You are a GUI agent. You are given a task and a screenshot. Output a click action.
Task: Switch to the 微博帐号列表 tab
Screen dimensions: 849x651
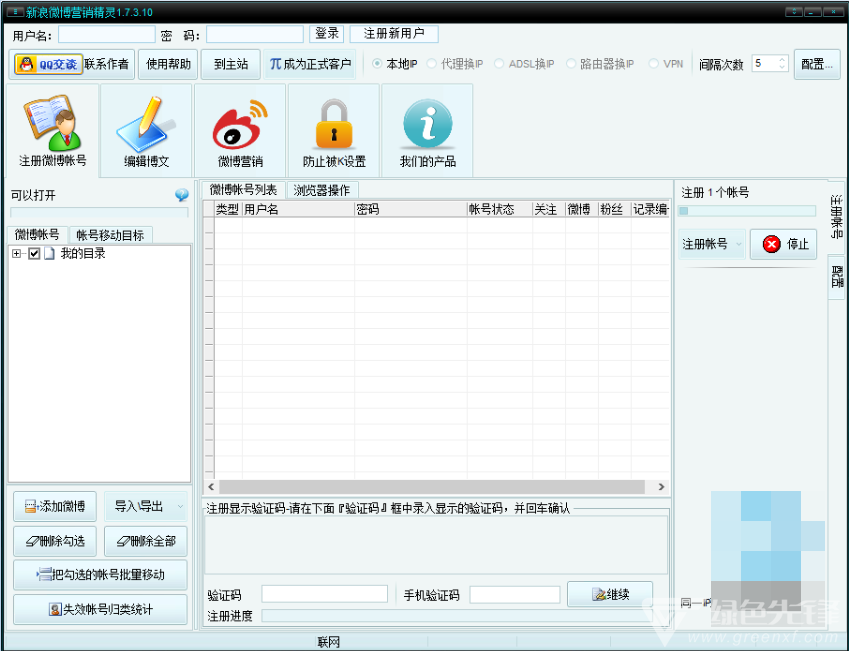[243, 190]
